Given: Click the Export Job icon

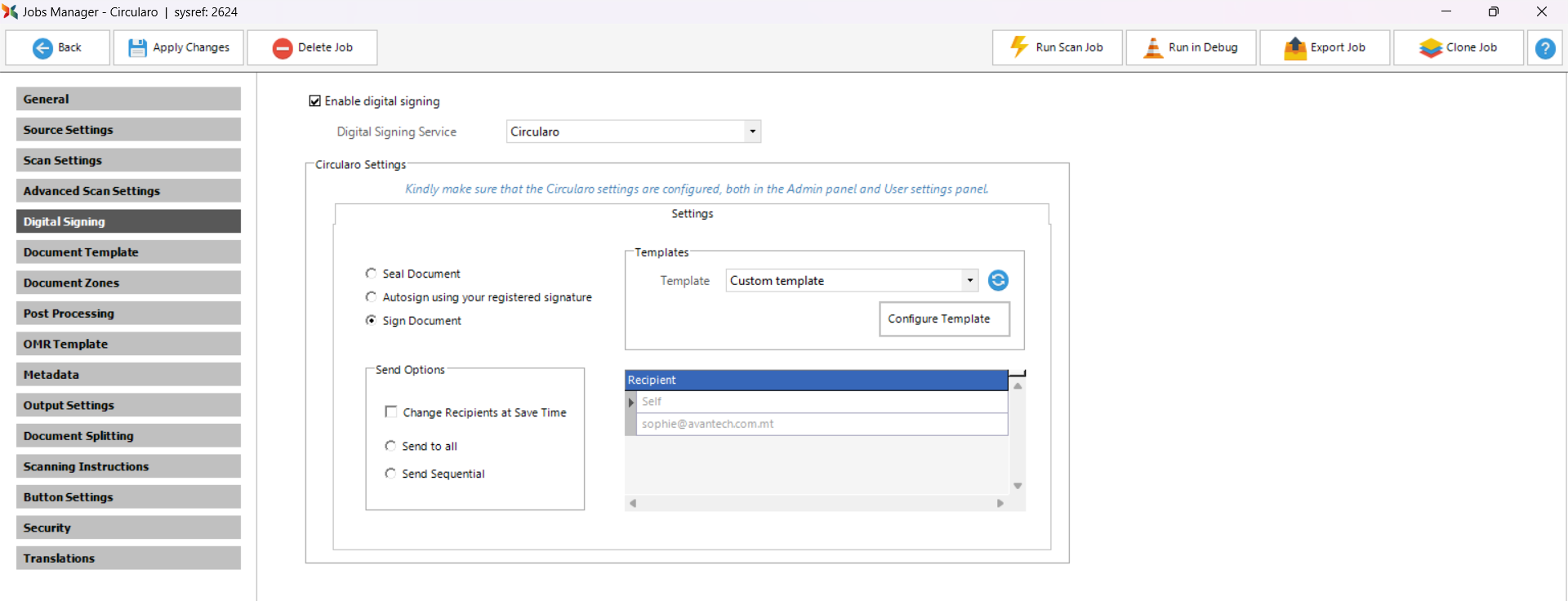Looking at the screenshot, I should coord(1295,48).
